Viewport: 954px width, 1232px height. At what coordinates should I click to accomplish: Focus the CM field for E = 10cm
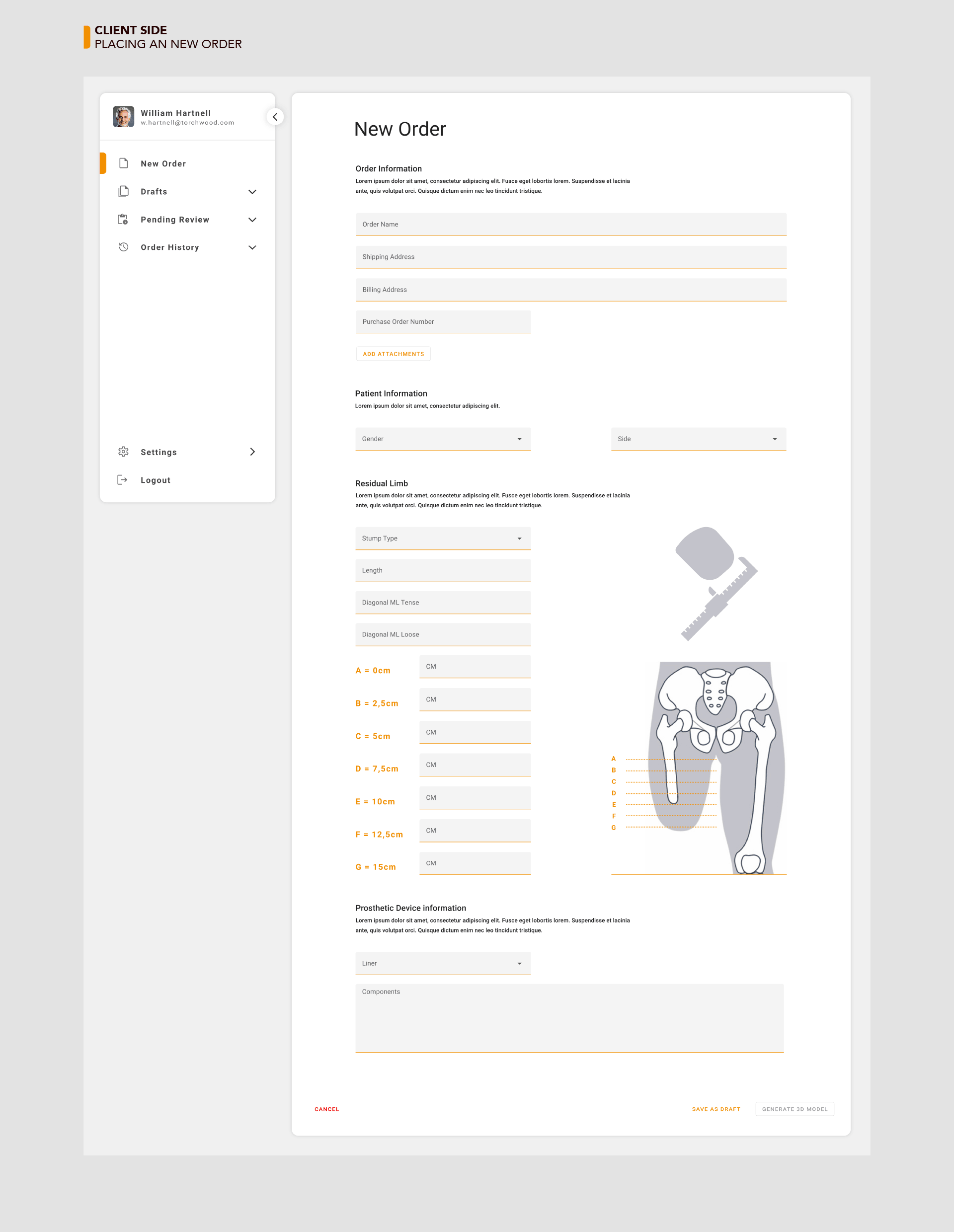tap(475, 798)
